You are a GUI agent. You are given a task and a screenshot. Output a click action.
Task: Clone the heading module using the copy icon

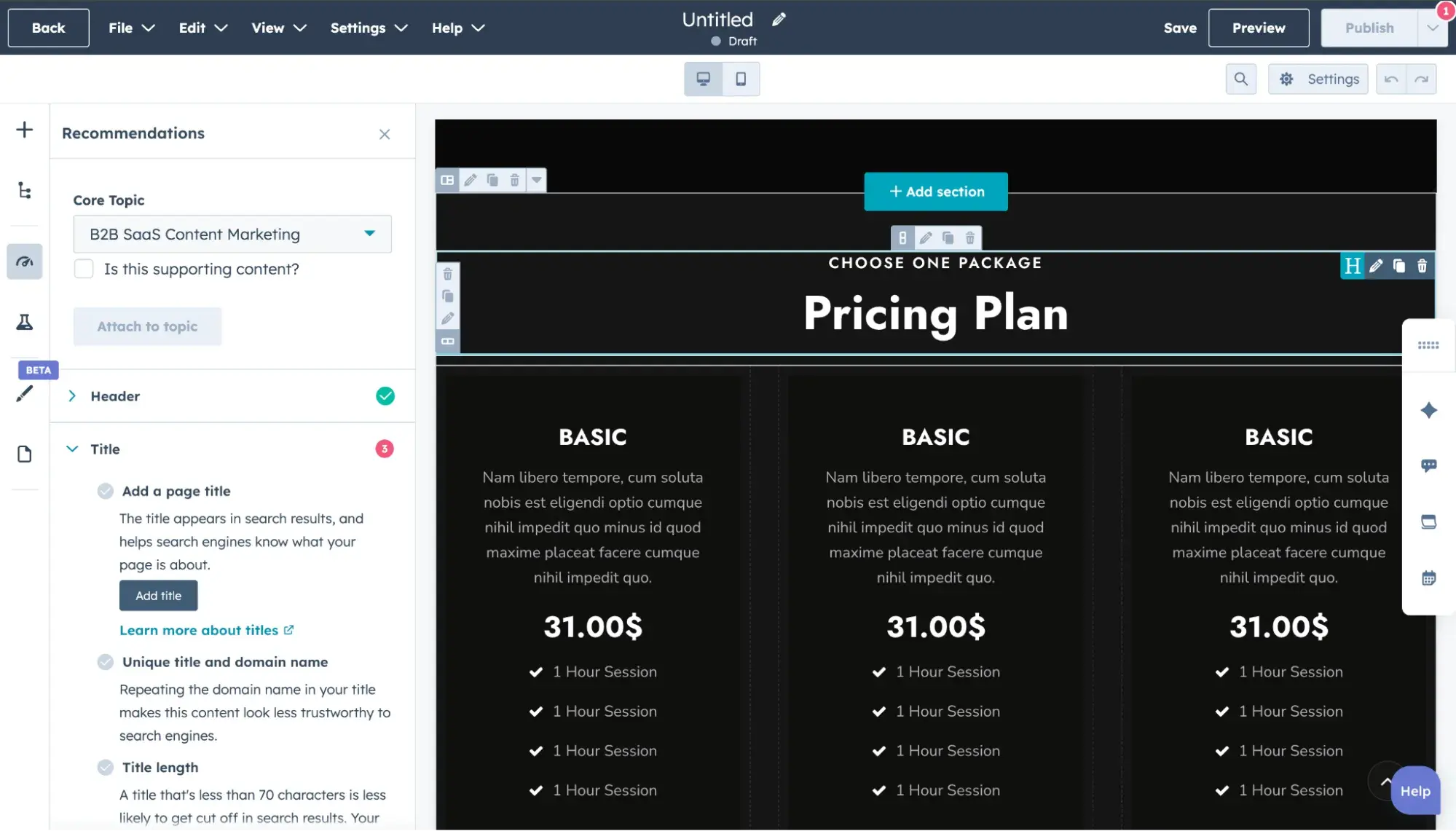[x=1398, y=266]
